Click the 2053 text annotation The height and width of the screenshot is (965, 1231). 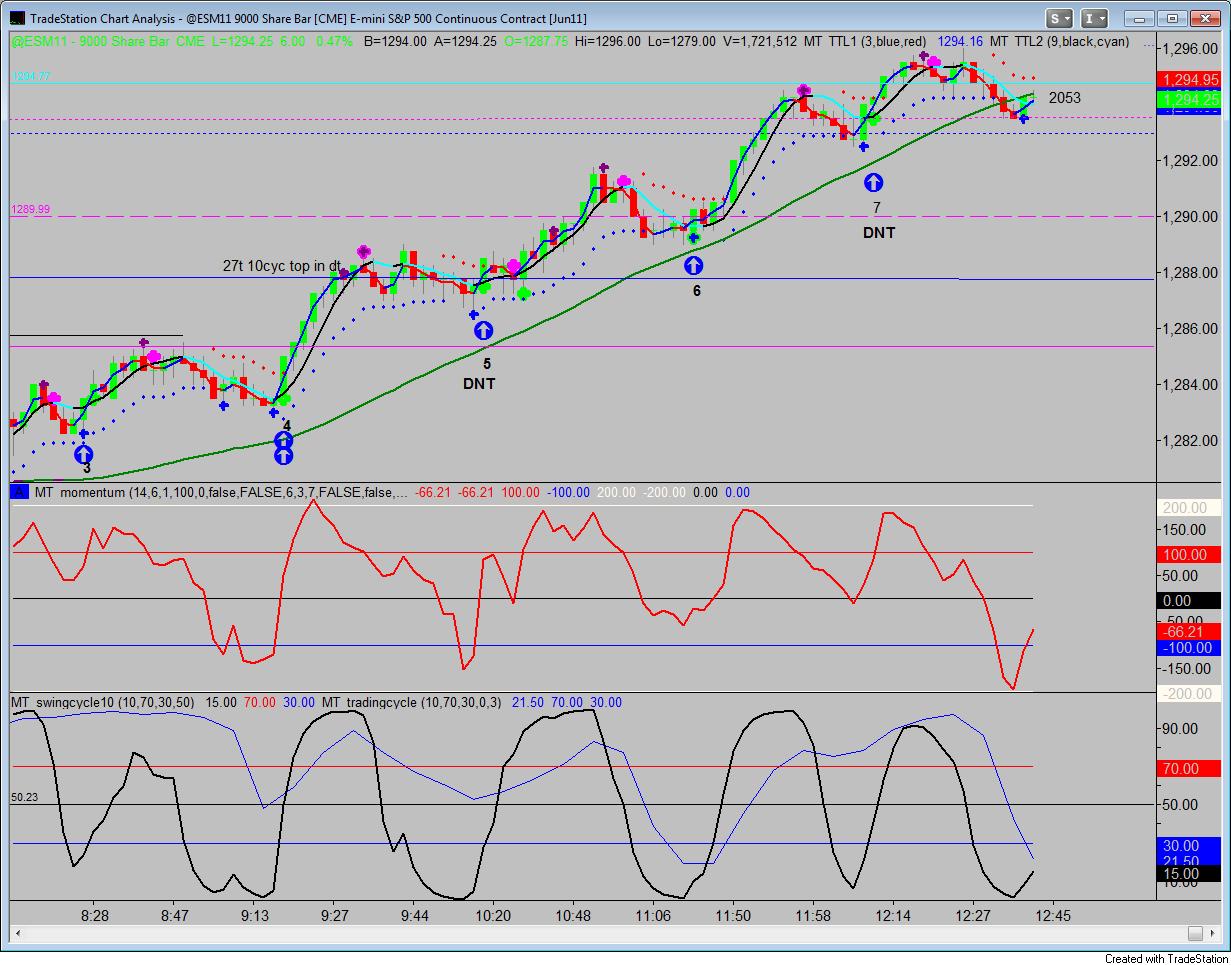1064,97
